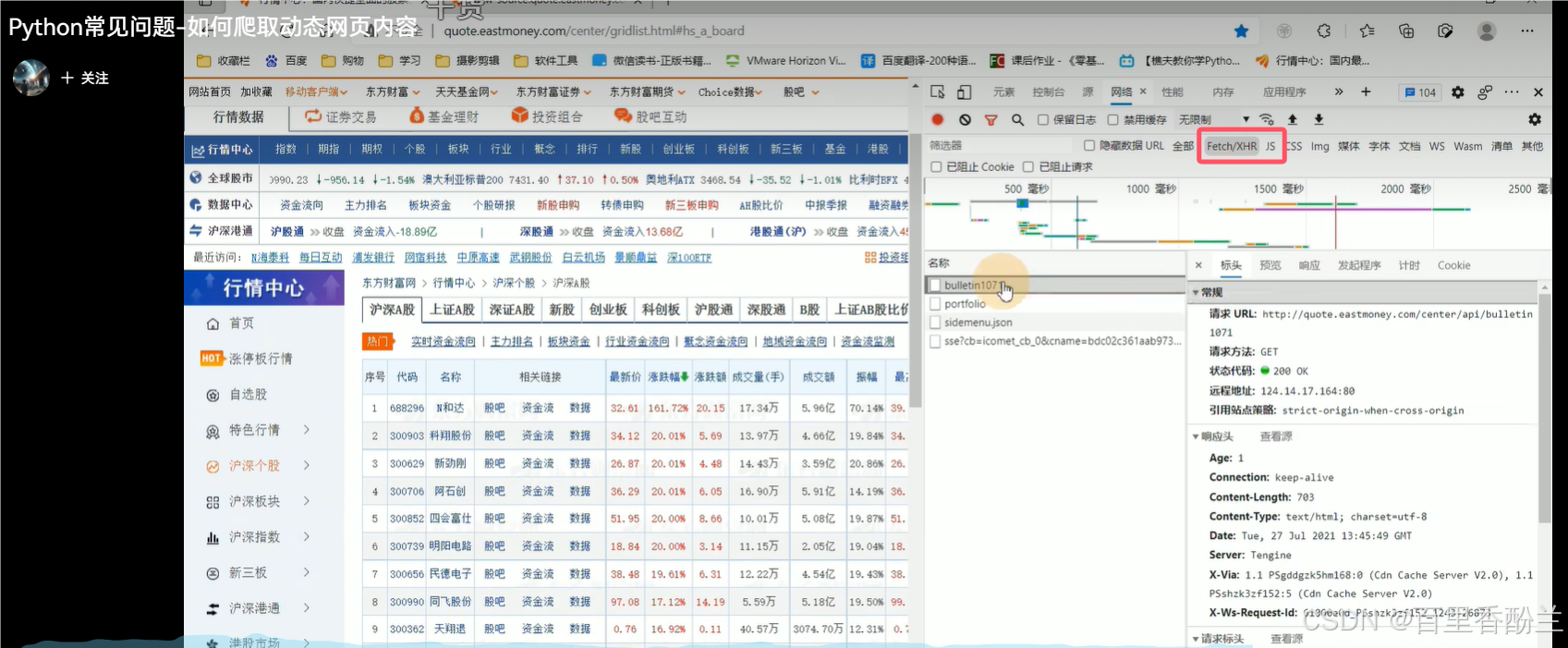Open the 无限制 throttling dropdown

1214,119
